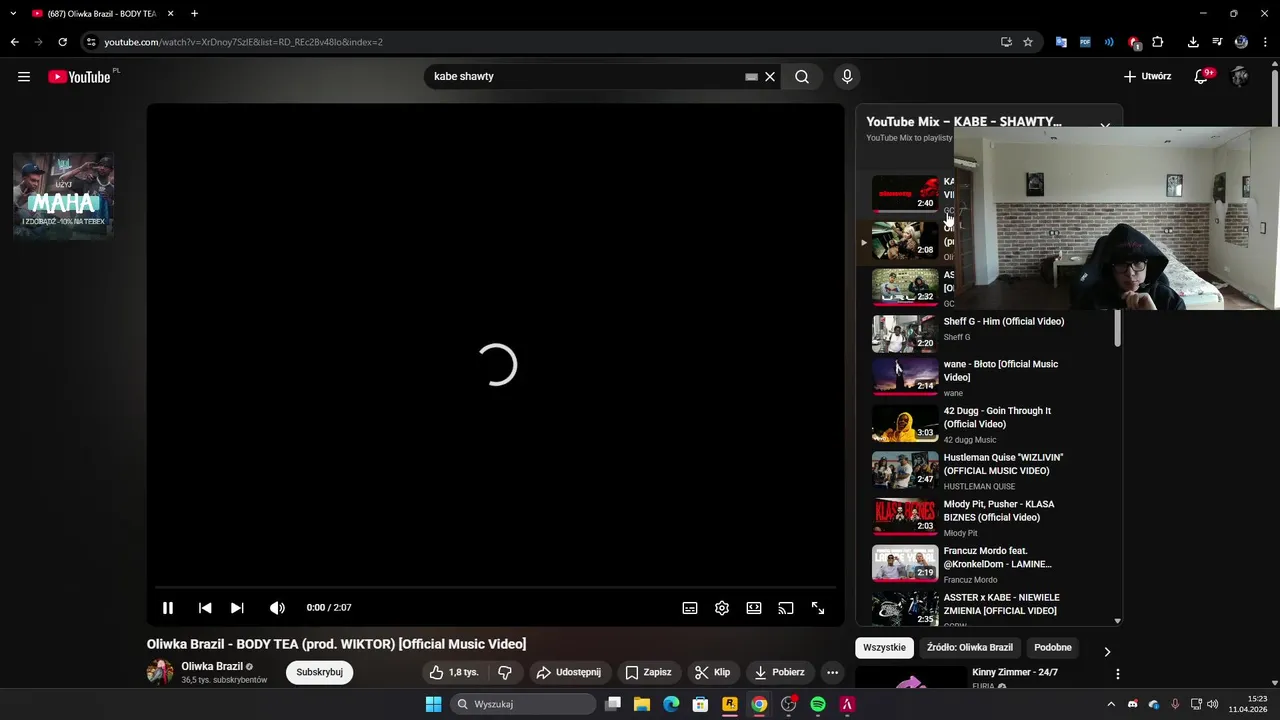Open the Chrome three-dot menu
The height and width of the screenshot is (720, 1280).
tap(1266, 42)
